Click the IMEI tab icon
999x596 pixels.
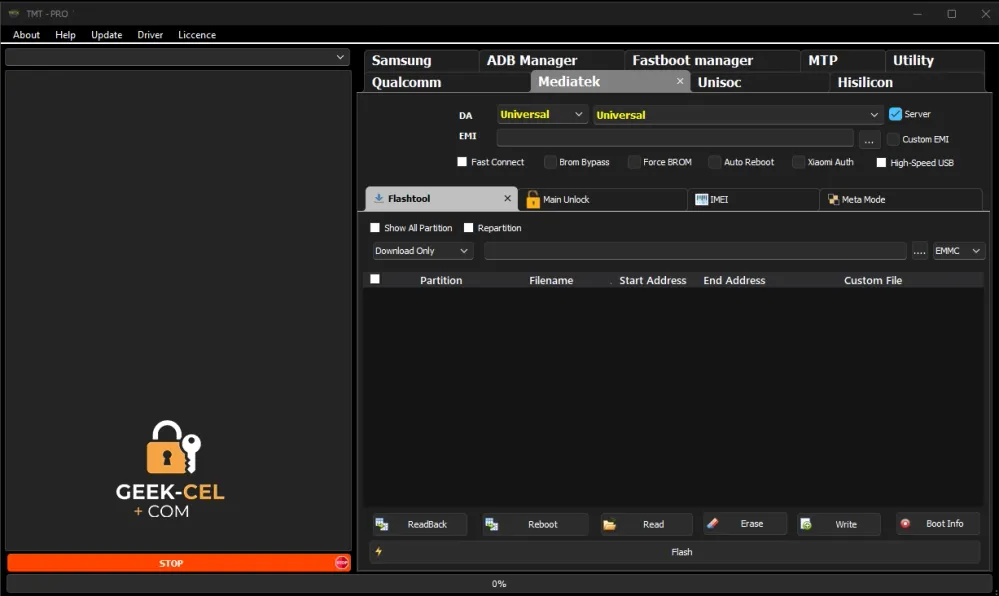pyautogui.click(x=701, y=200)
